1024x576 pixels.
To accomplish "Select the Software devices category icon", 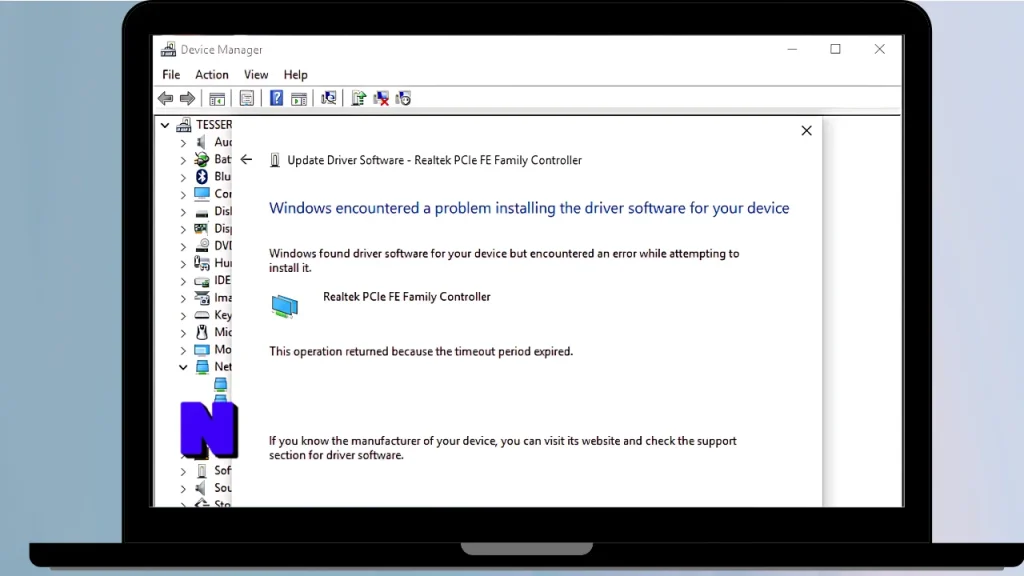I will pyautogui.click(x=202, y=471).
